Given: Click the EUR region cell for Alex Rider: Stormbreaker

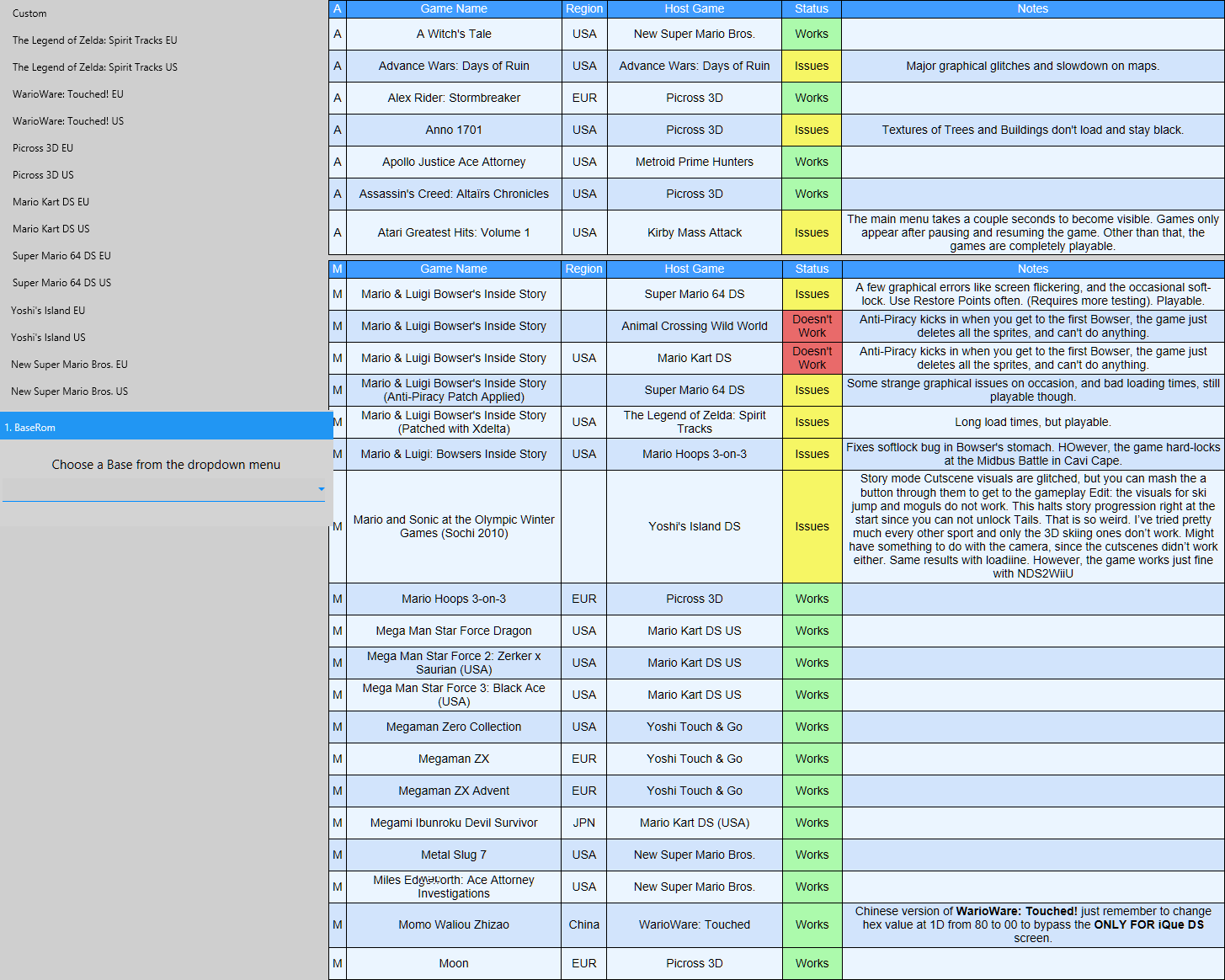Looking at the screenshot, I should point(584,99).
